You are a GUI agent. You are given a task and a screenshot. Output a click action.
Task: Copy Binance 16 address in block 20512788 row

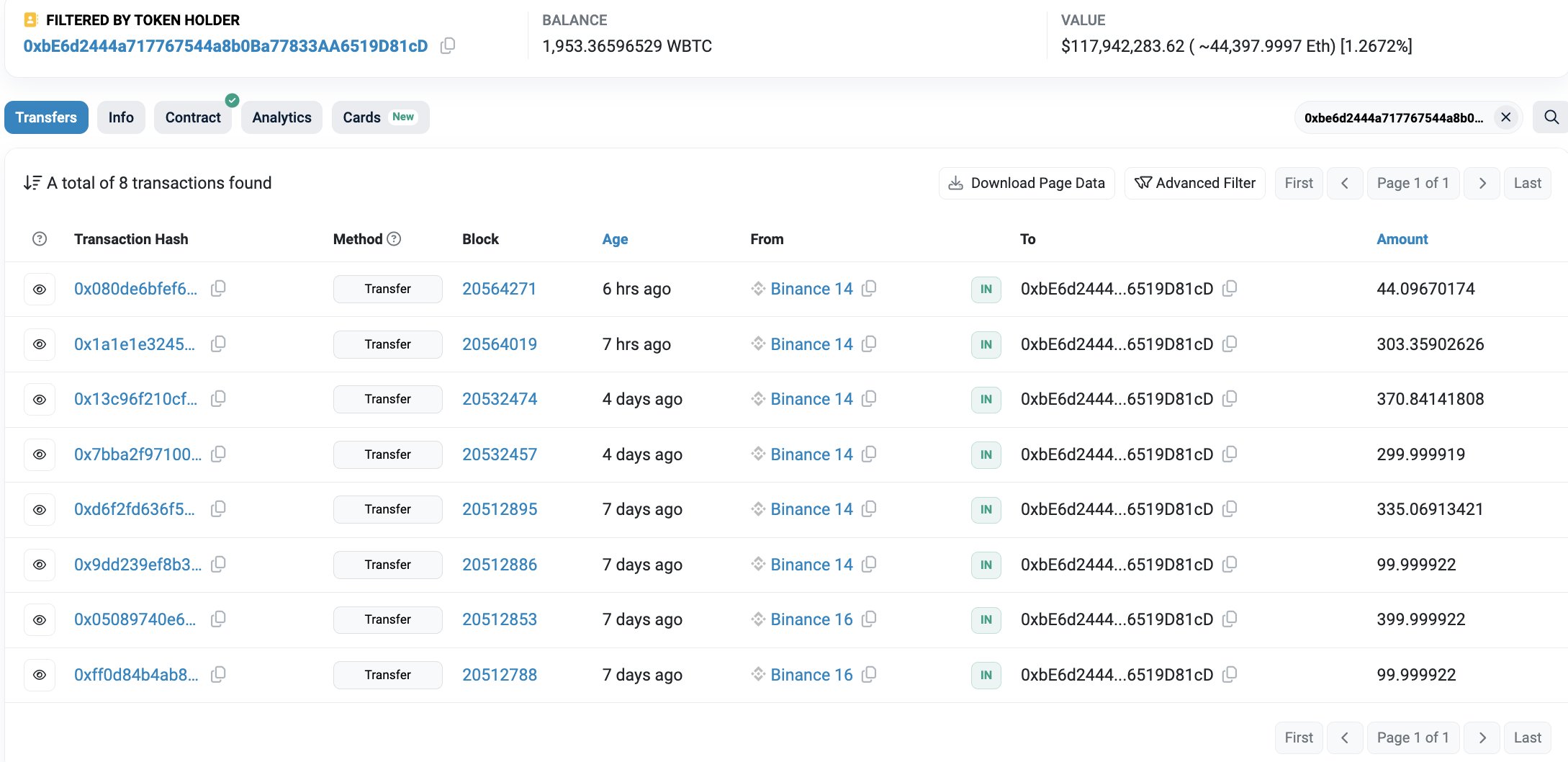pyautogui.click(x=869, y=675)
